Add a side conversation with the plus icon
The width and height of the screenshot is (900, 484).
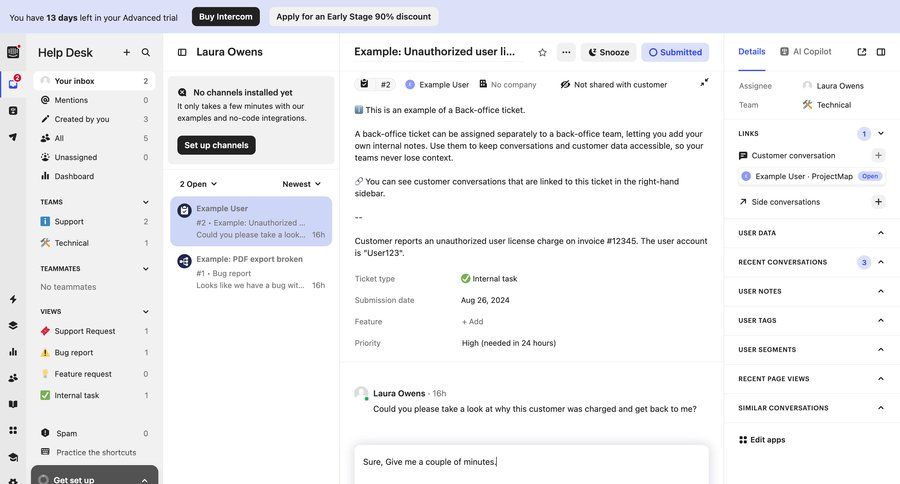[x=878, y=202]
